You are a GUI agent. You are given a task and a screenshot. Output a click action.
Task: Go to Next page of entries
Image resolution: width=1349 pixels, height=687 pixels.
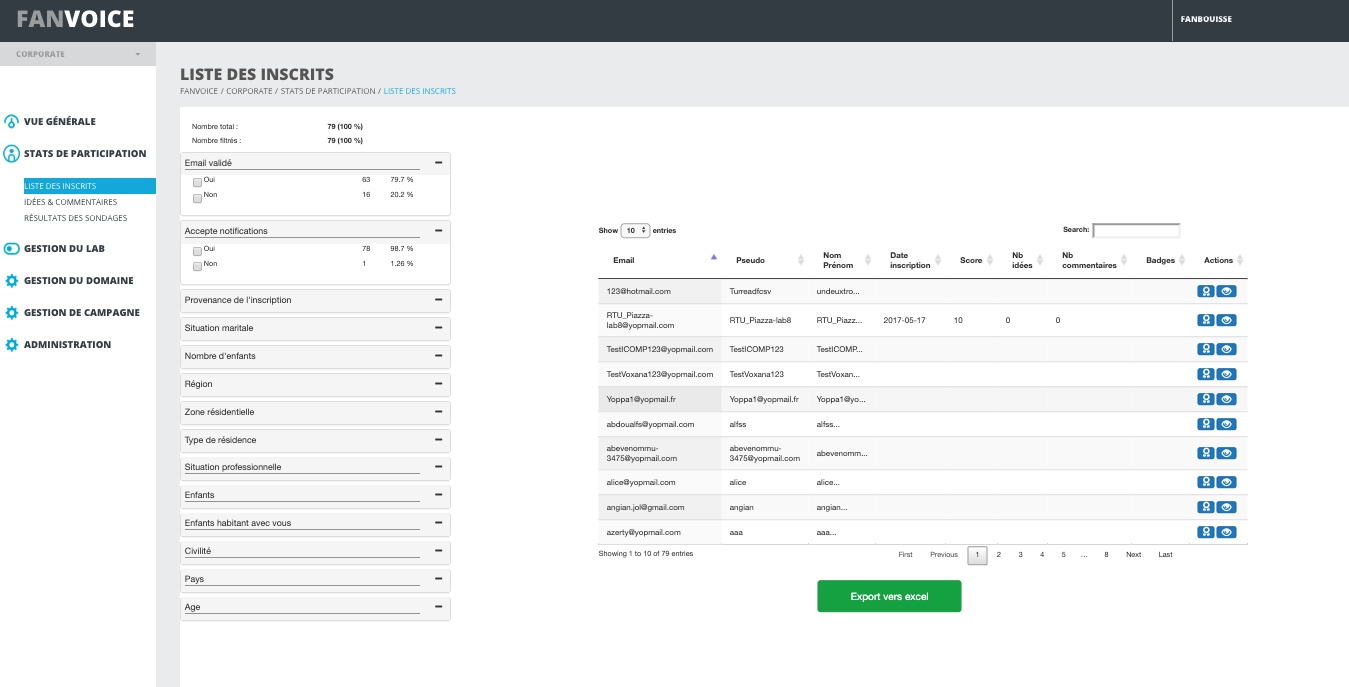point(1133,555)
